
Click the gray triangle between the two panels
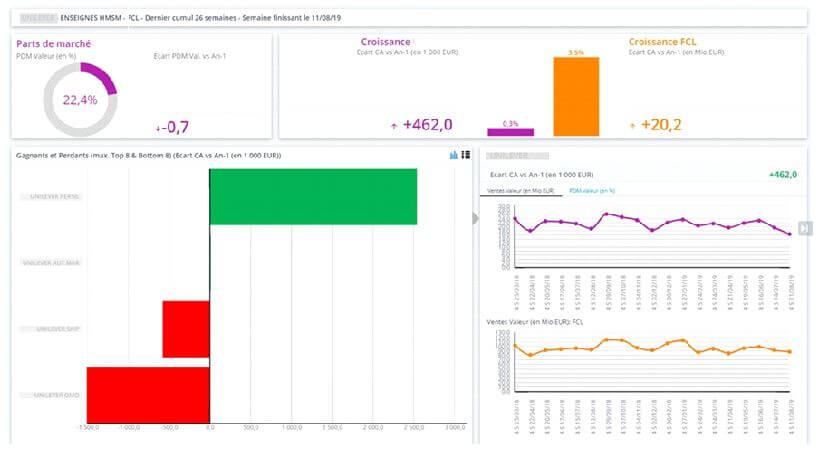[x=475, y=218]
